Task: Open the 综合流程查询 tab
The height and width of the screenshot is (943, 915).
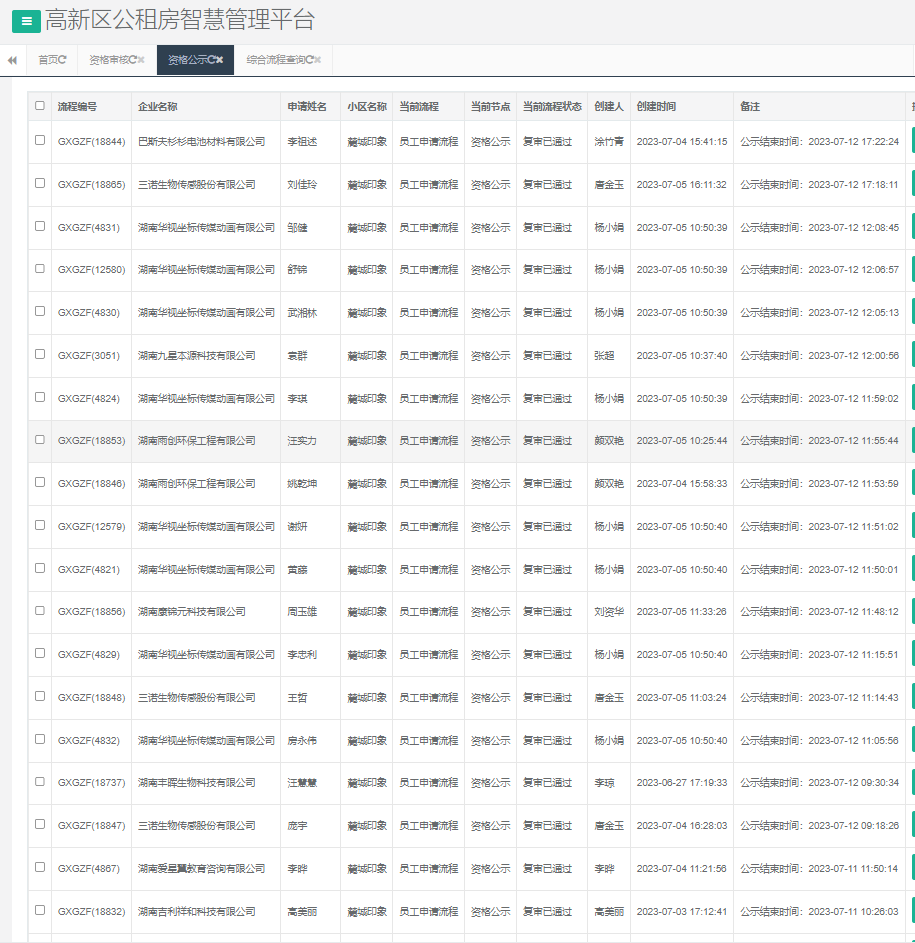Action: (x=275, y=60)
